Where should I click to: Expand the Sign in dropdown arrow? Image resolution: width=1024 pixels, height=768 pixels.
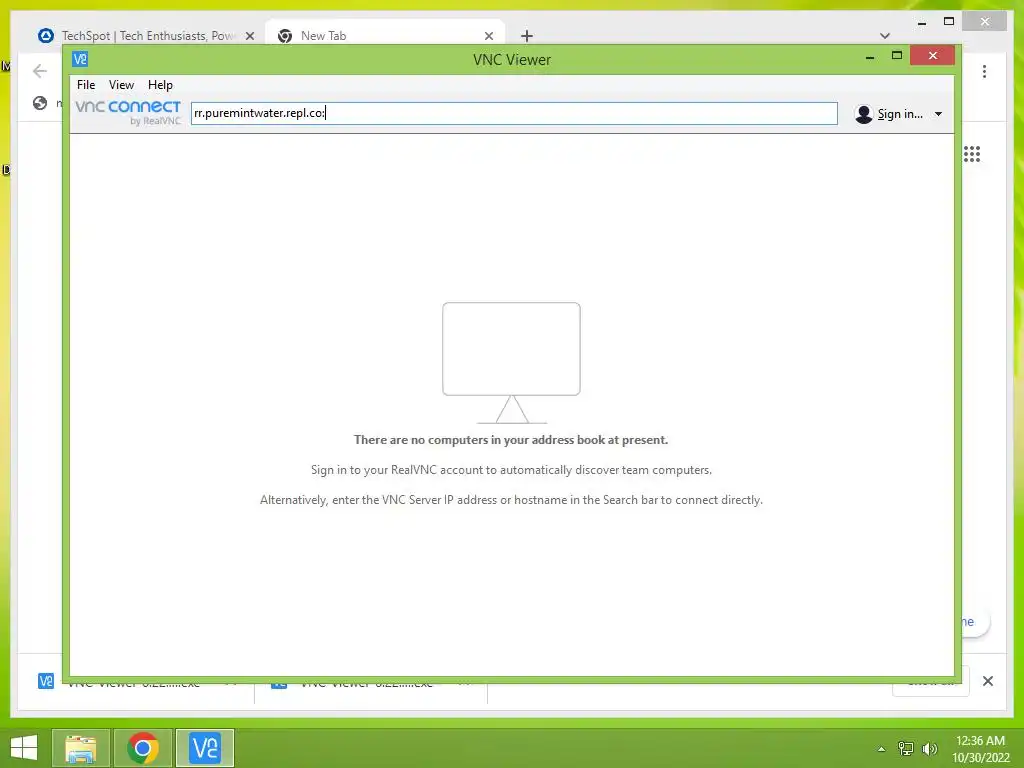pyautogui.click(x=938, y=114)
